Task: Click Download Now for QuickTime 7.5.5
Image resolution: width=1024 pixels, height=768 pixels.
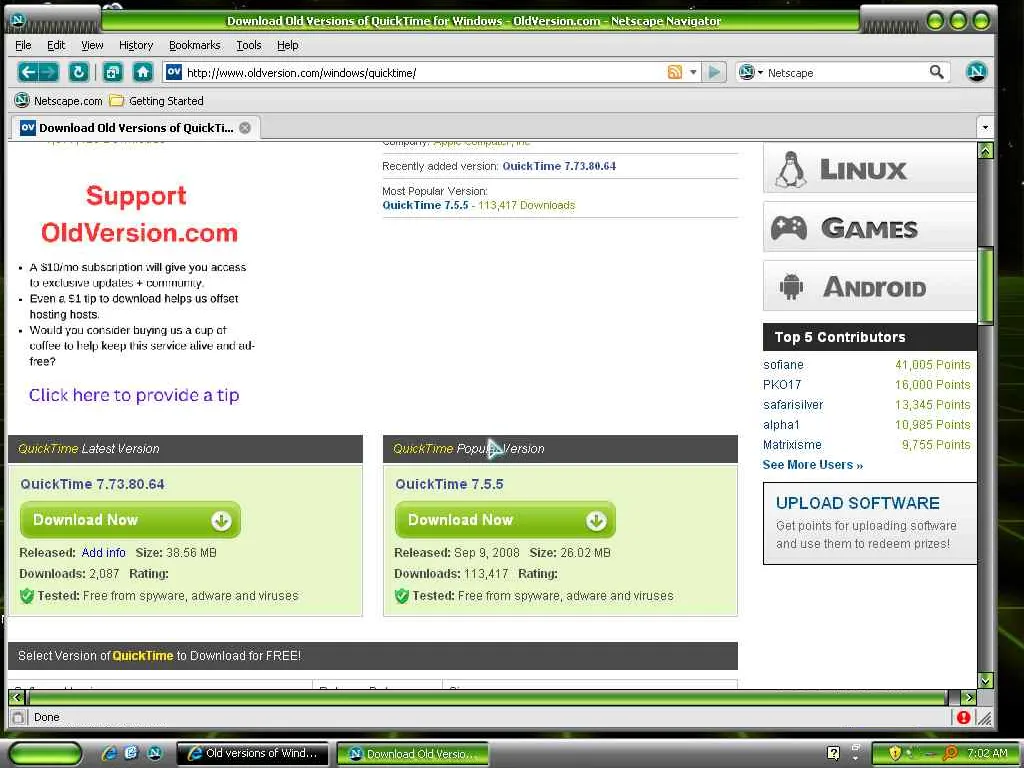Action: 505,520
